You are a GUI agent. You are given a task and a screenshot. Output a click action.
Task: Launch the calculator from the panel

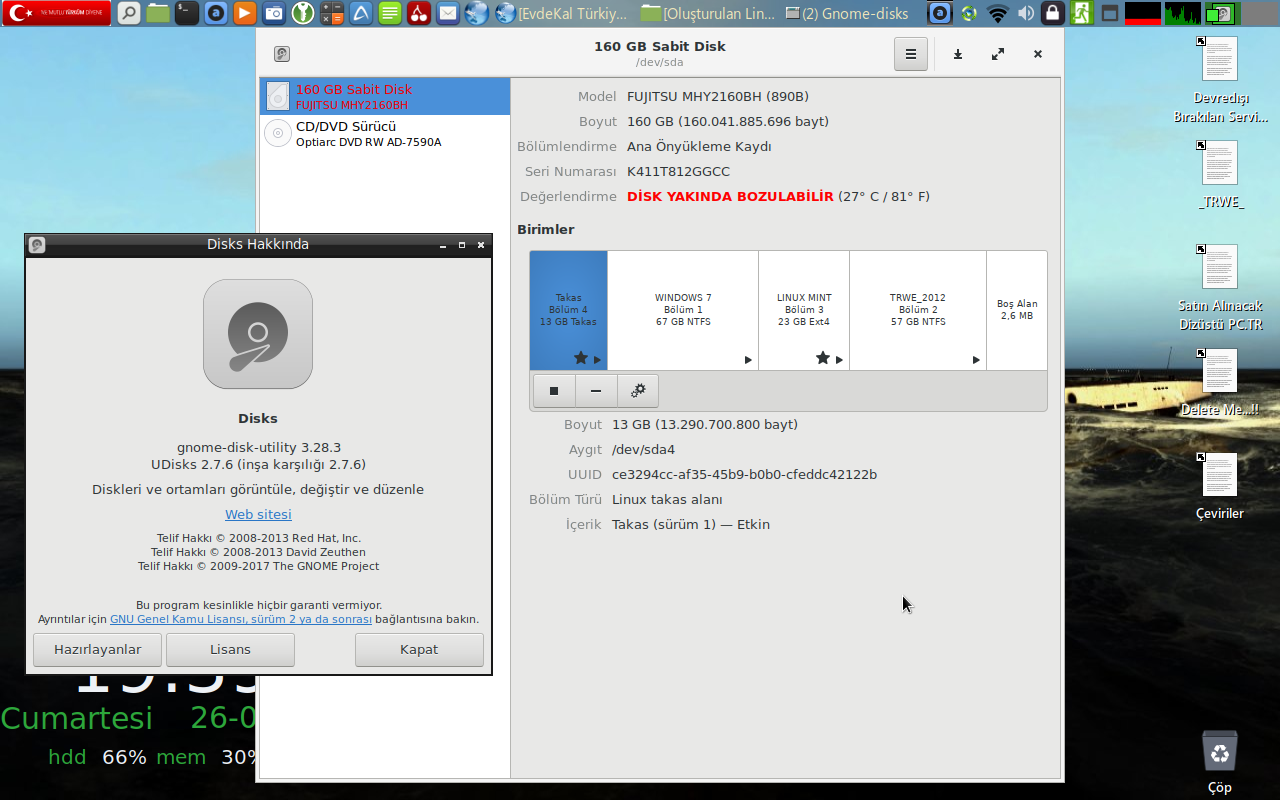[x=331, y=13]
